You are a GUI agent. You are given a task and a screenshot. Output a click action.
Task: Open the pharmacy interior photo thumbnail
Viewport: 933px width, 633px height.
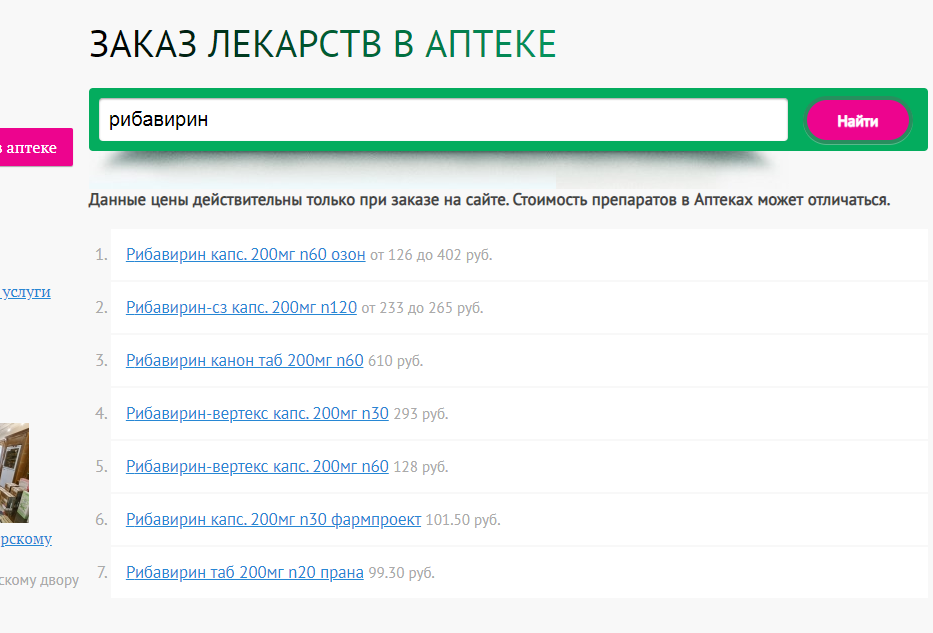(14, 473)
